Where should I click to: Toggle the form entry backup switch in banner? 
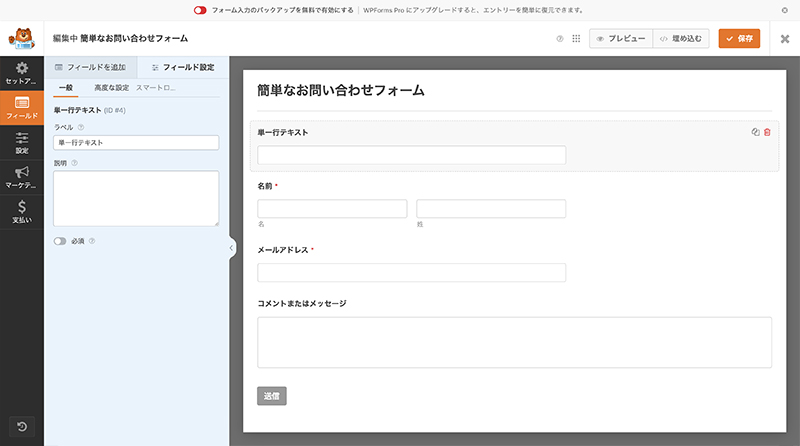coord(200,8)
